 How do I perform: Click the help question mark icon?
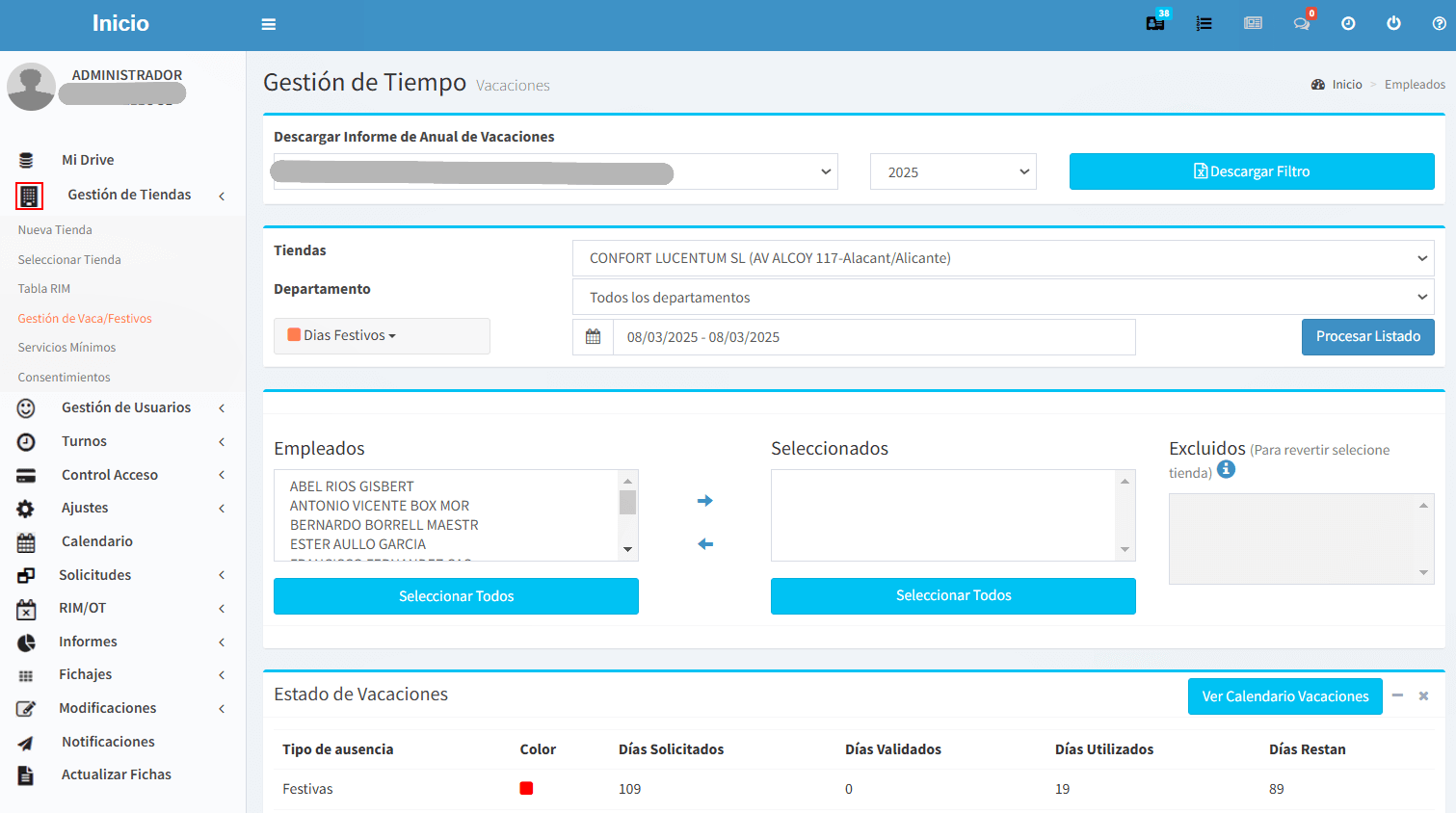[1439, 23]
